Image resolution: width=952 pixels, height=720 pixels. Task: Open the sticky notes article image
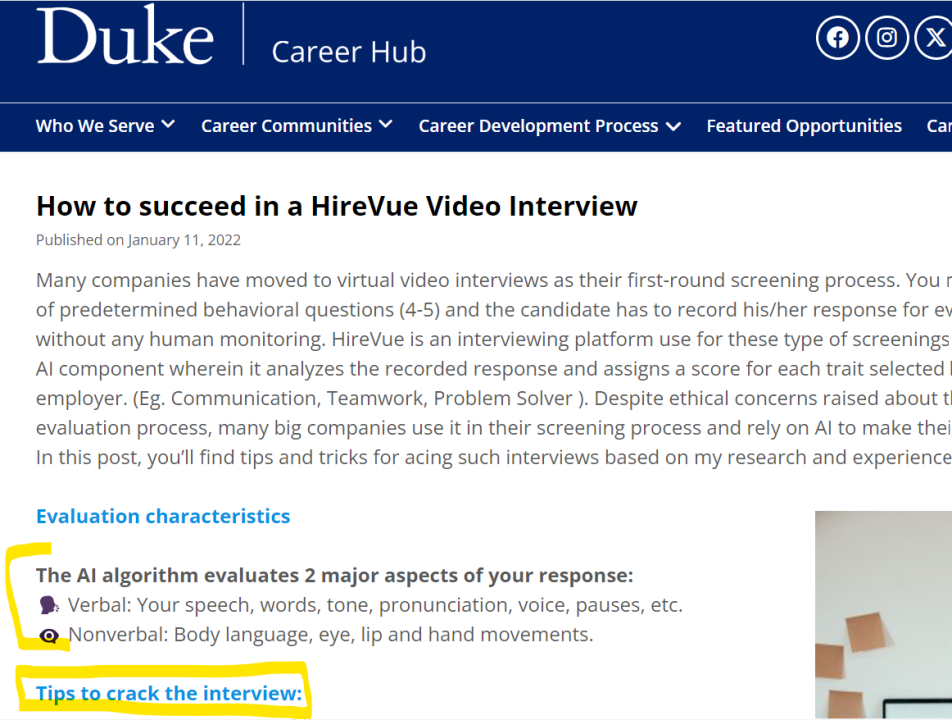click(883, 615)
